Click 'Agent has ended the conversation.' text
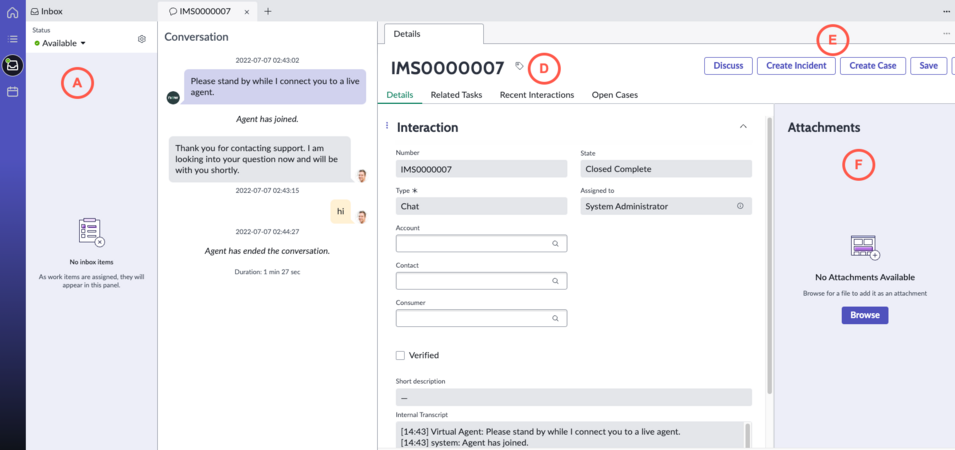 pos(267,251)
